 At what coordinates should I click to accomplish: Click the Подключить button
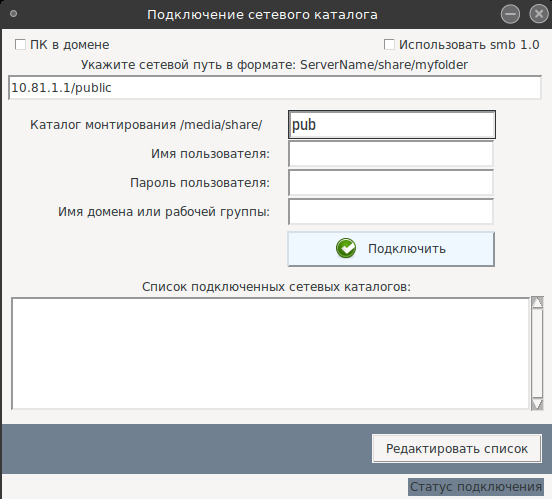pyautogui.click(x=391, y=249)
